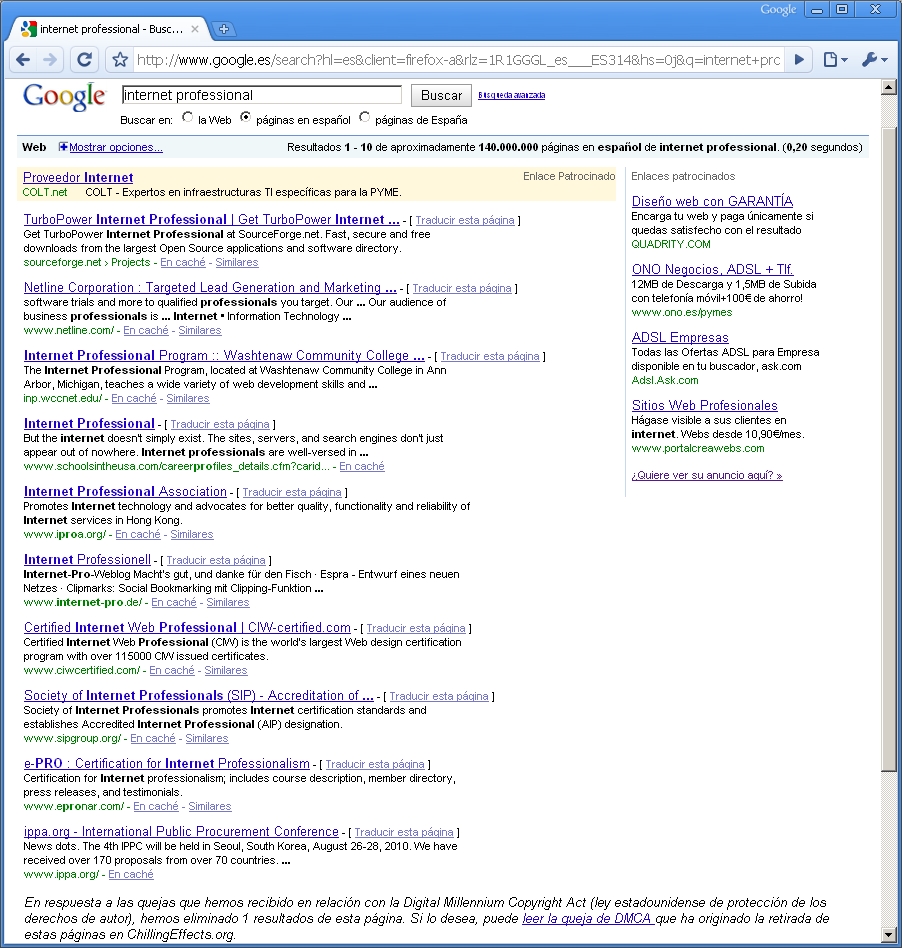The height and width of the screenshot is (948, 902).
Task: Open the page control menu icon
Action: (x=835, y=59)
